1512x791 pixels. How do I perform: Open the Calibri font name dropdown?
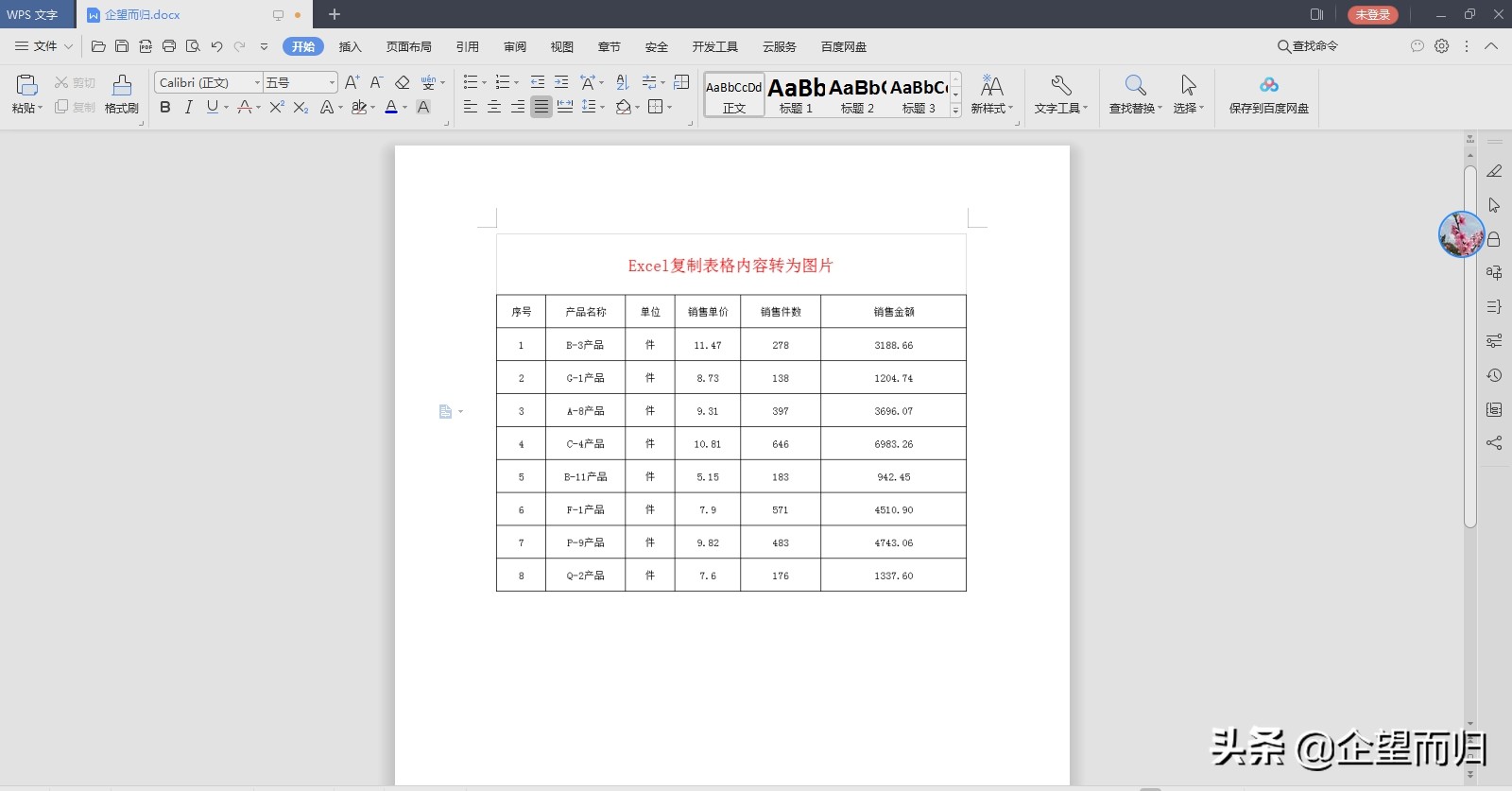pos(257,82)
